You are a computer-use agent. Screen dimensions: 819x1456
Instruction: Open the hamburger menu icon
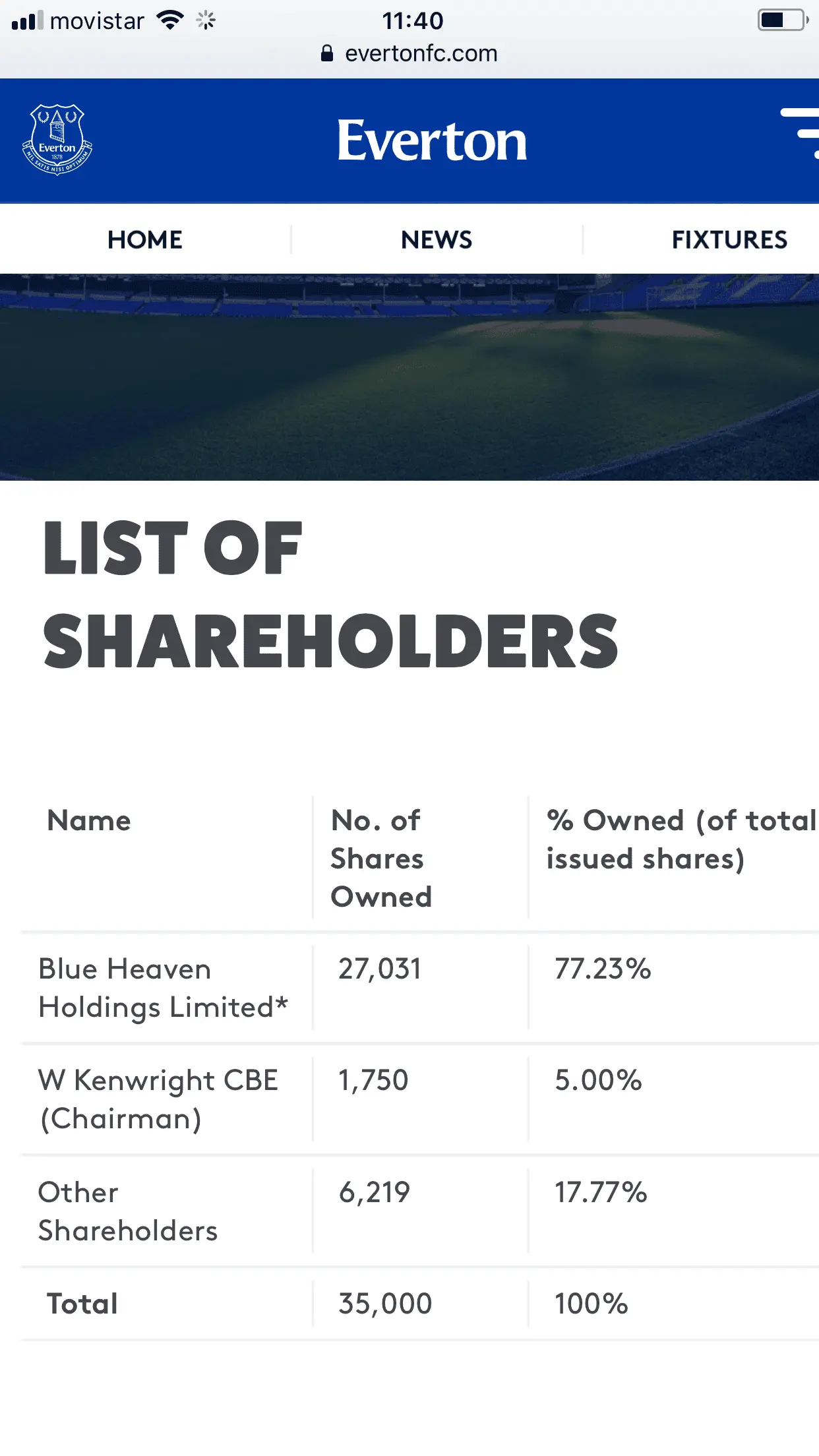(801, 133)
